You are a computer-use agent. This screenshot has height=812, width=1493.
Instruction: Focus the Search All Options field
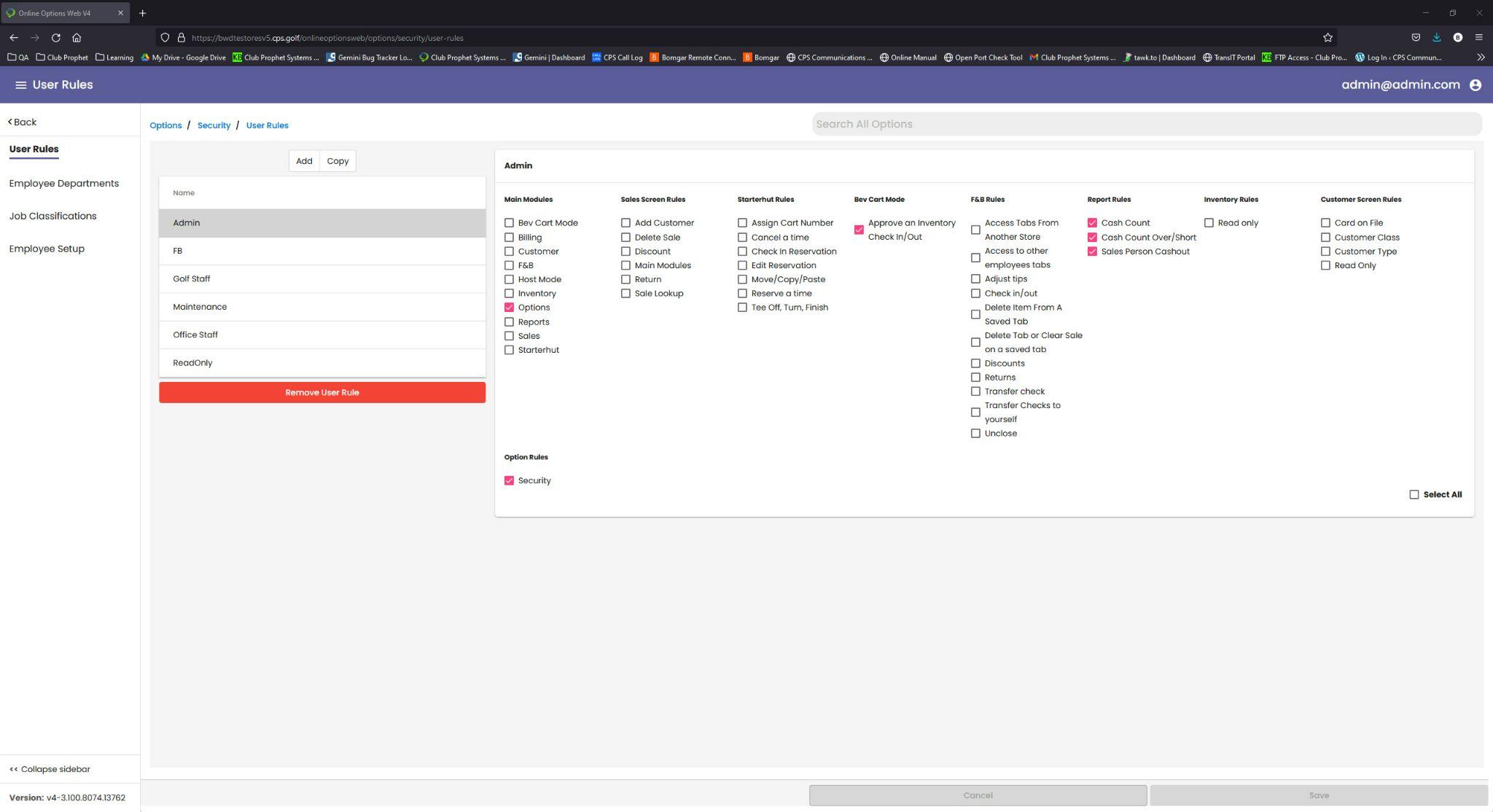(x=1147, y=124)
